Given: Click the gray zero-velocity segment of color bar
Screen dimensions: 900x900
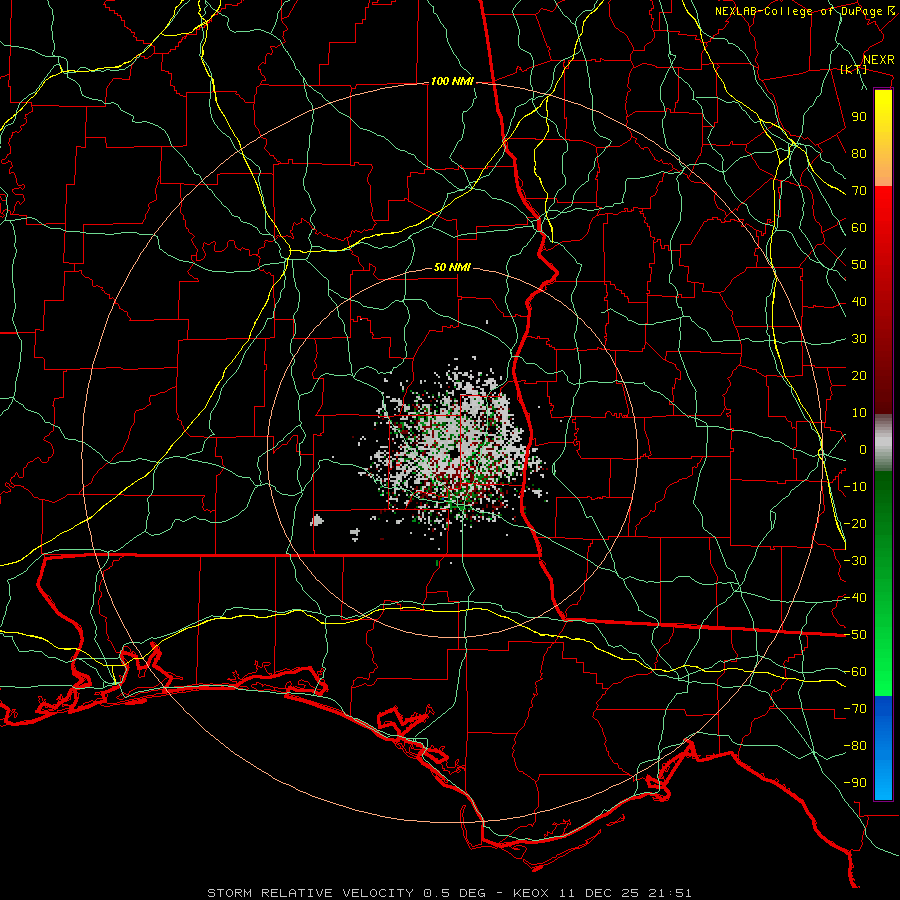Looking at the screenshot, I should click(x=883, y=443).
